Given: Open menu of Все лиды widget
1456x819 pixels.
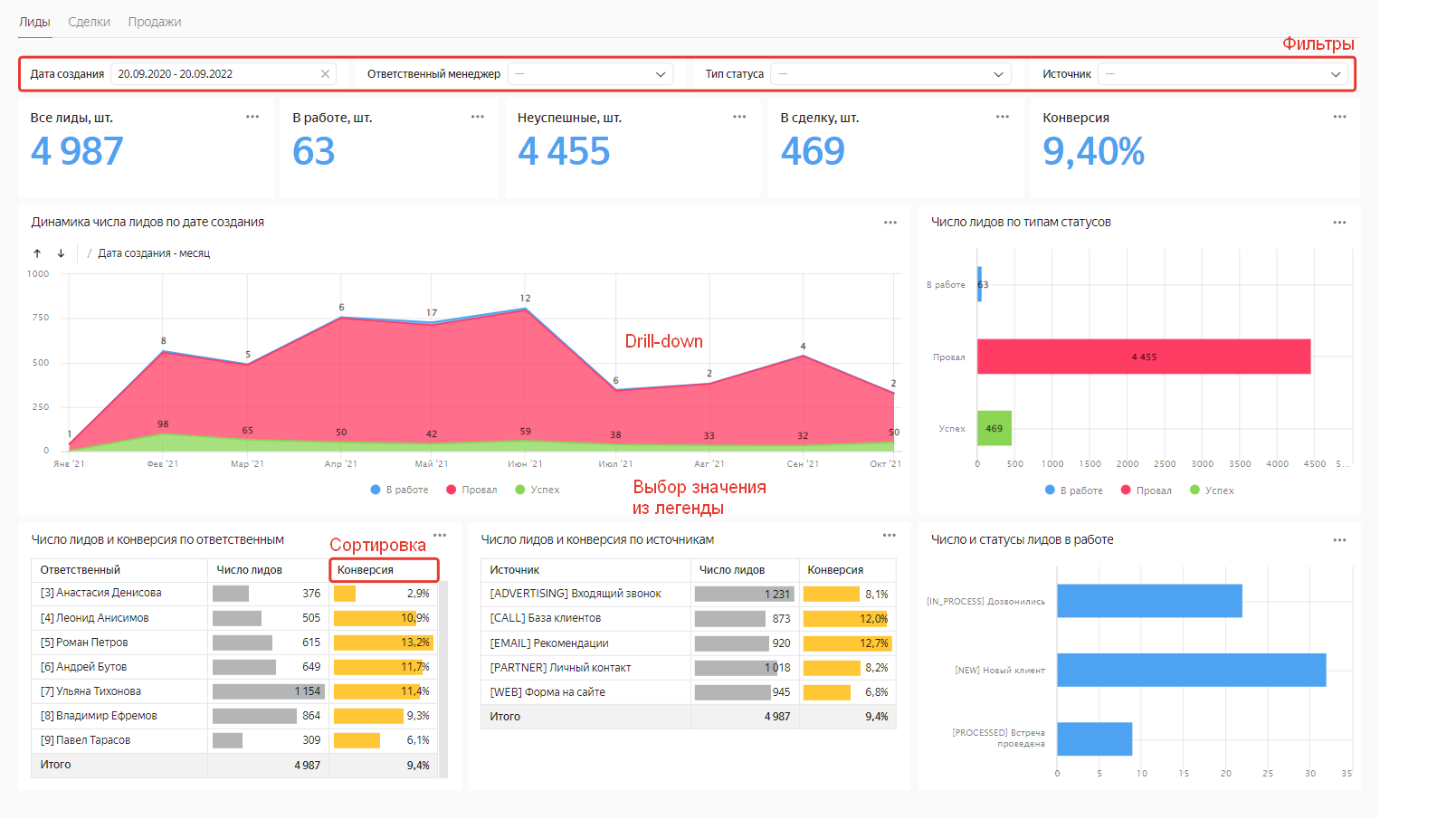Looking at the screenshot, I should pos(252,117).
